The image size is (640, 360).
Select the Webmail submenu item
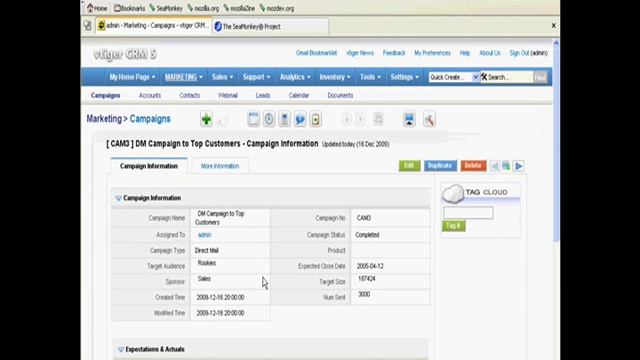click(227, 96)
